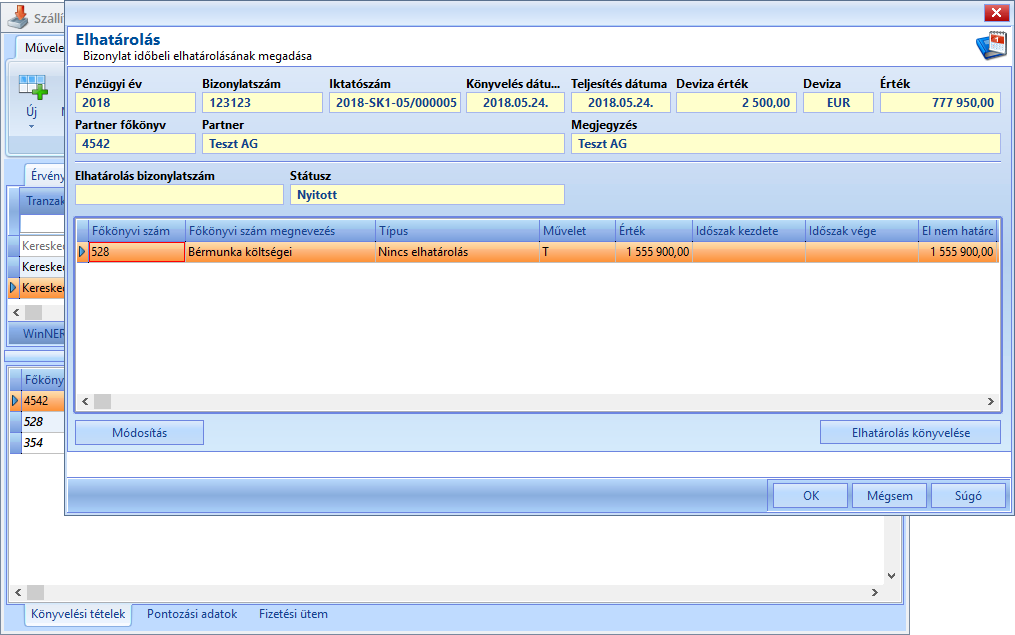Select the 4542 row in background Főköny list
Viewport: 1015px width, 635px height.
(43, 401)
